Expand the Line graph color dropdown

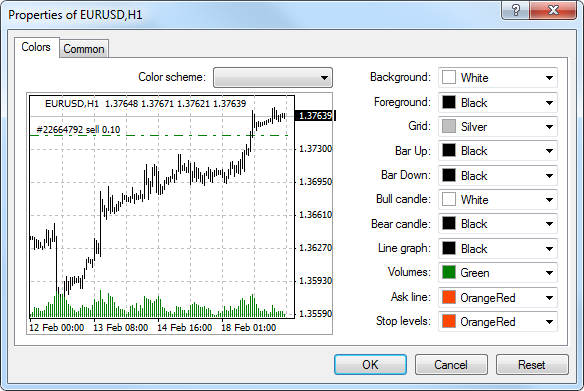click(498, 248)
